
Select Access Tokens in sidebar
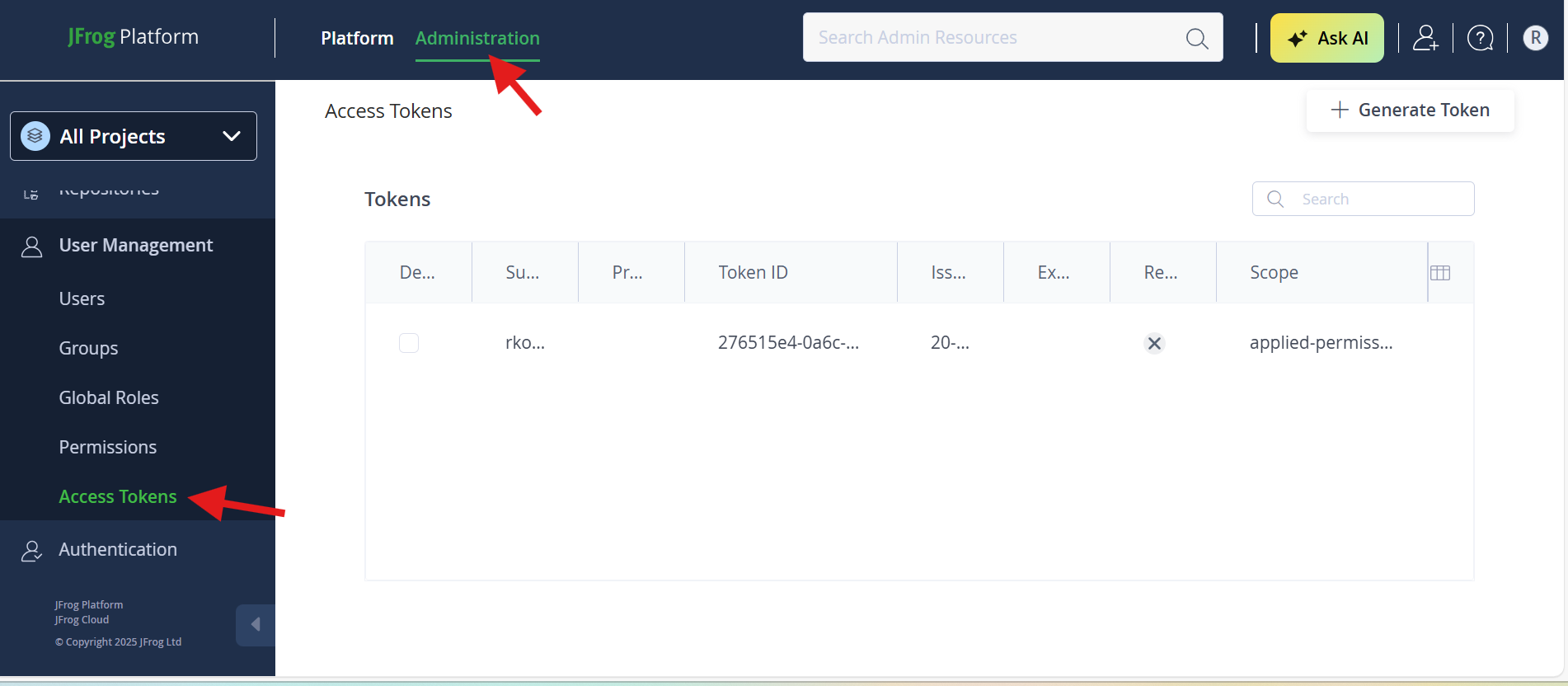pyautogui.click(x=118, y=496)
